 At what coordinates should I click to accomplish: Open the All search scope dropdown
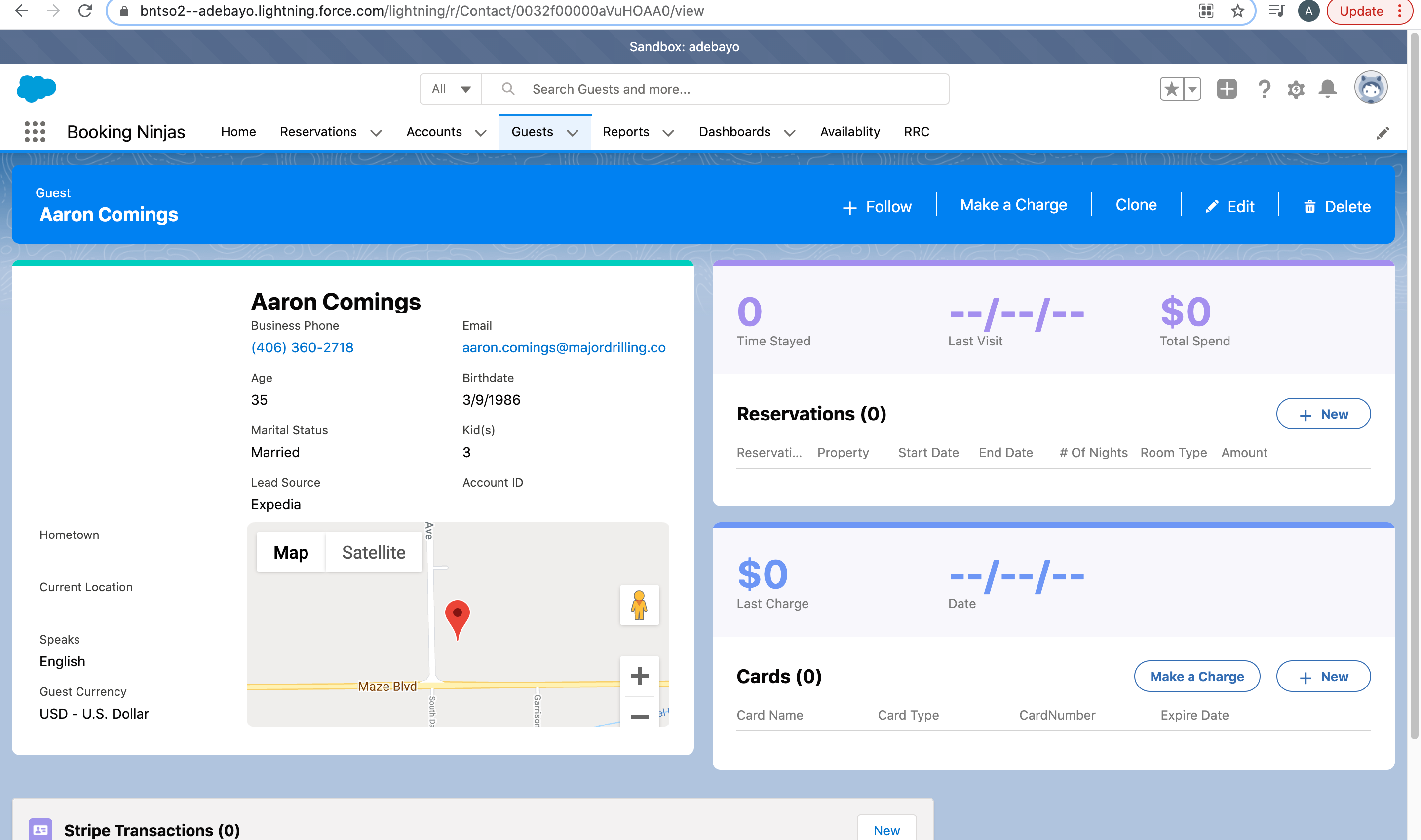[x=451, y=89]
